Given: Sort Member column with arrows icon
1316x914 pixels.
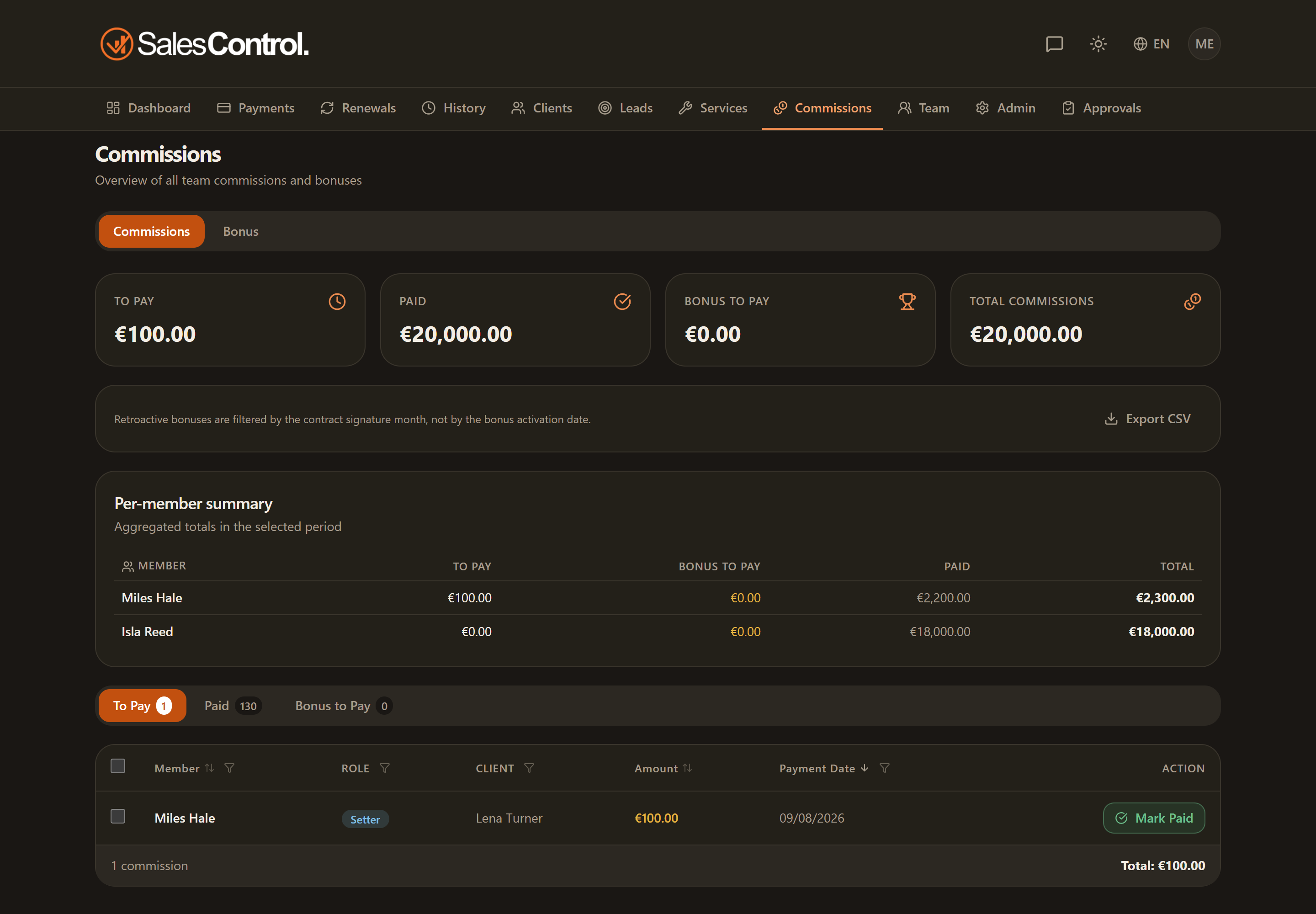Looking at the screenshot, I should point(210,768).
